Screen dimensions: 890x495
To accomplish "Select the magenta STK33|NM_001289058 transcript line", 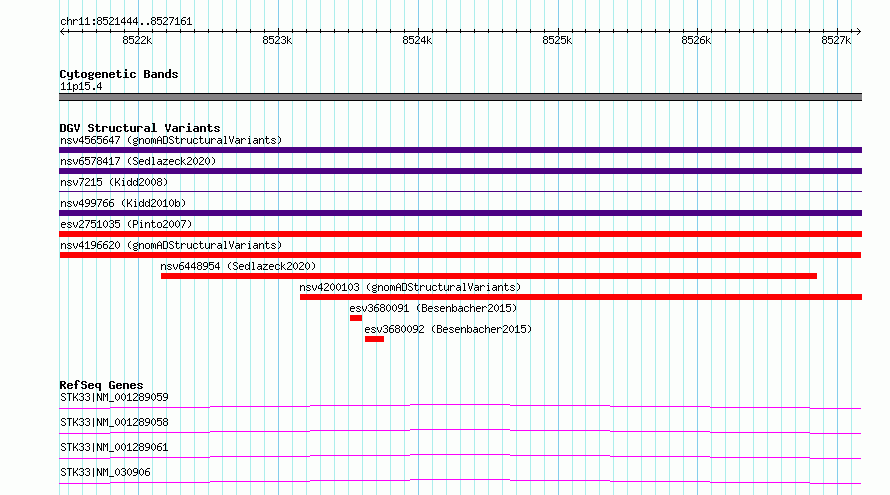I will (x=460, y=431).
